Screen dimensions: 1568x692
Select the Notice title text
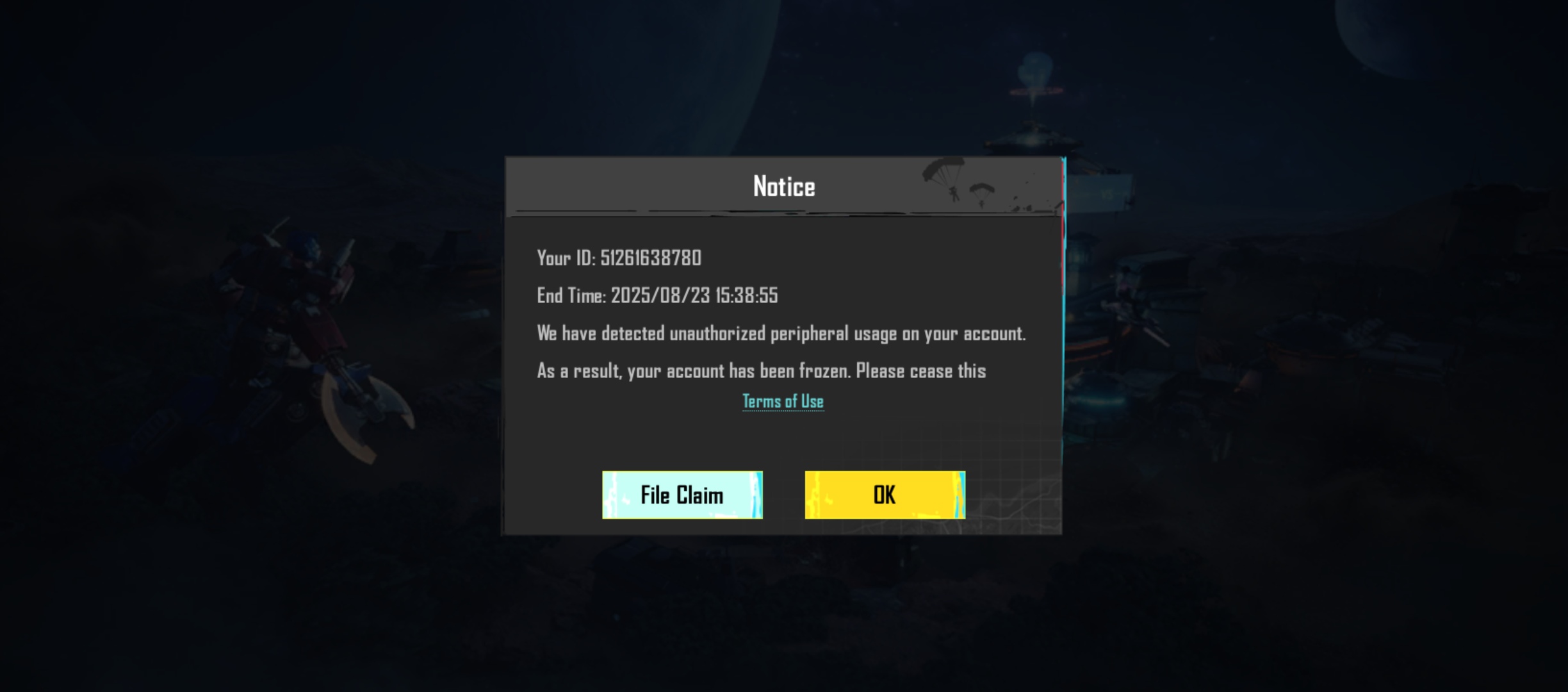tap(784, 186)
